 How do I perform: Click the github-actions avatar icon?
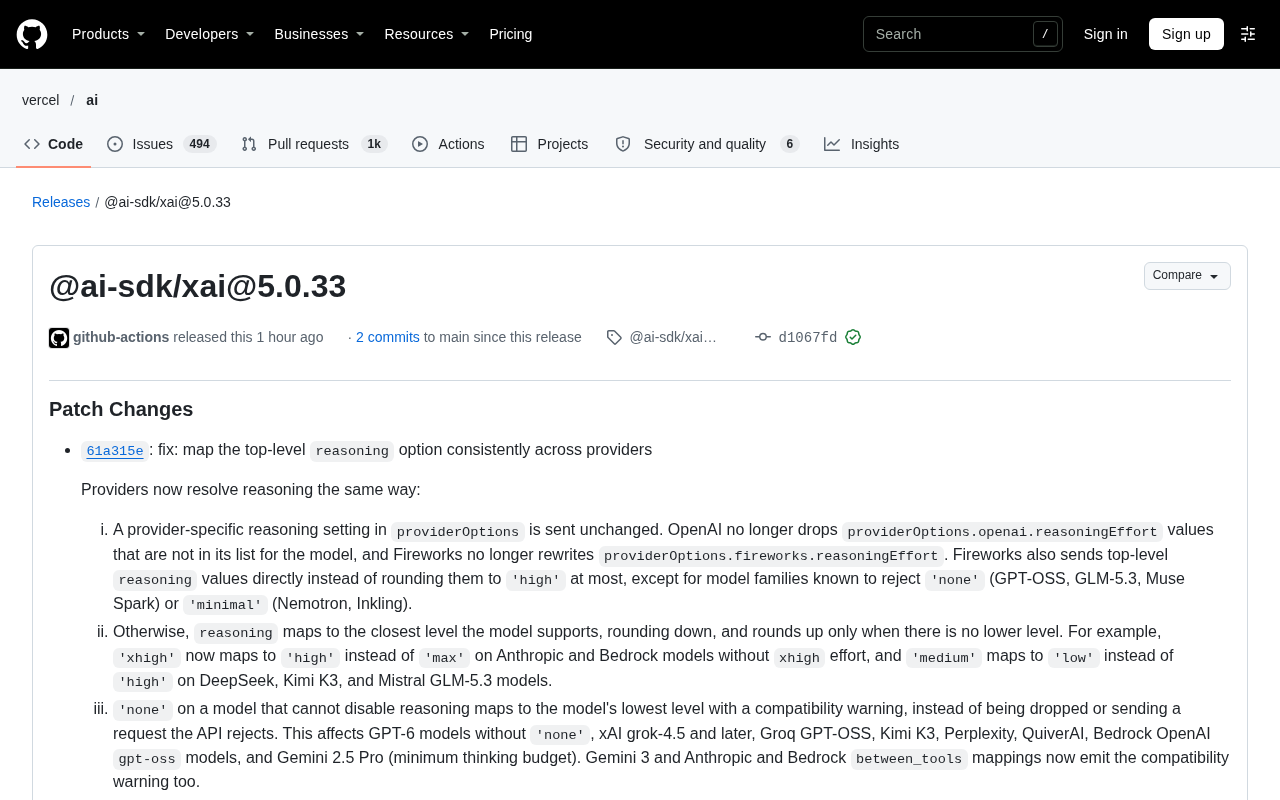[x=59, y=338]
